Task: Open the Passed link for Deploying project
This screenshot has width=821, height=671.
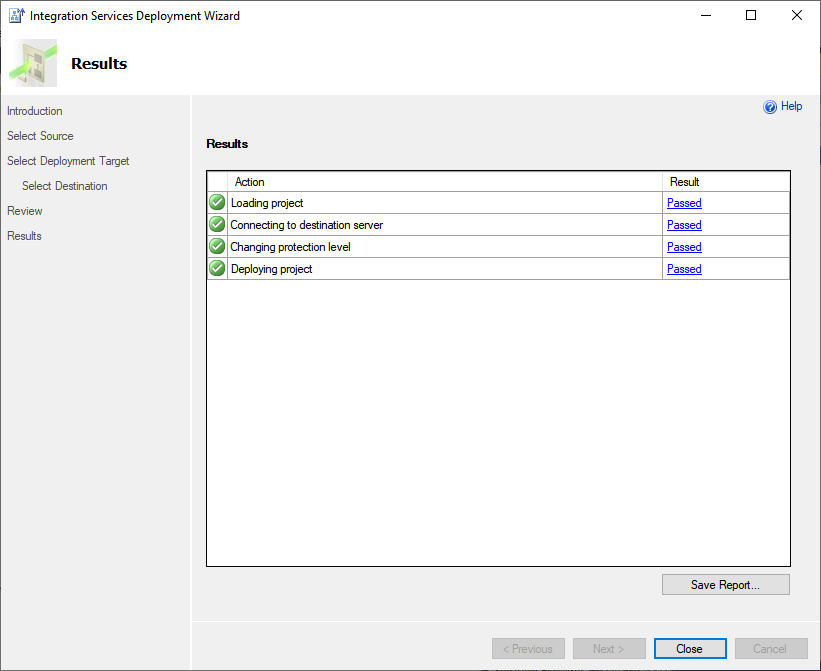Action: tap(684, 269)
